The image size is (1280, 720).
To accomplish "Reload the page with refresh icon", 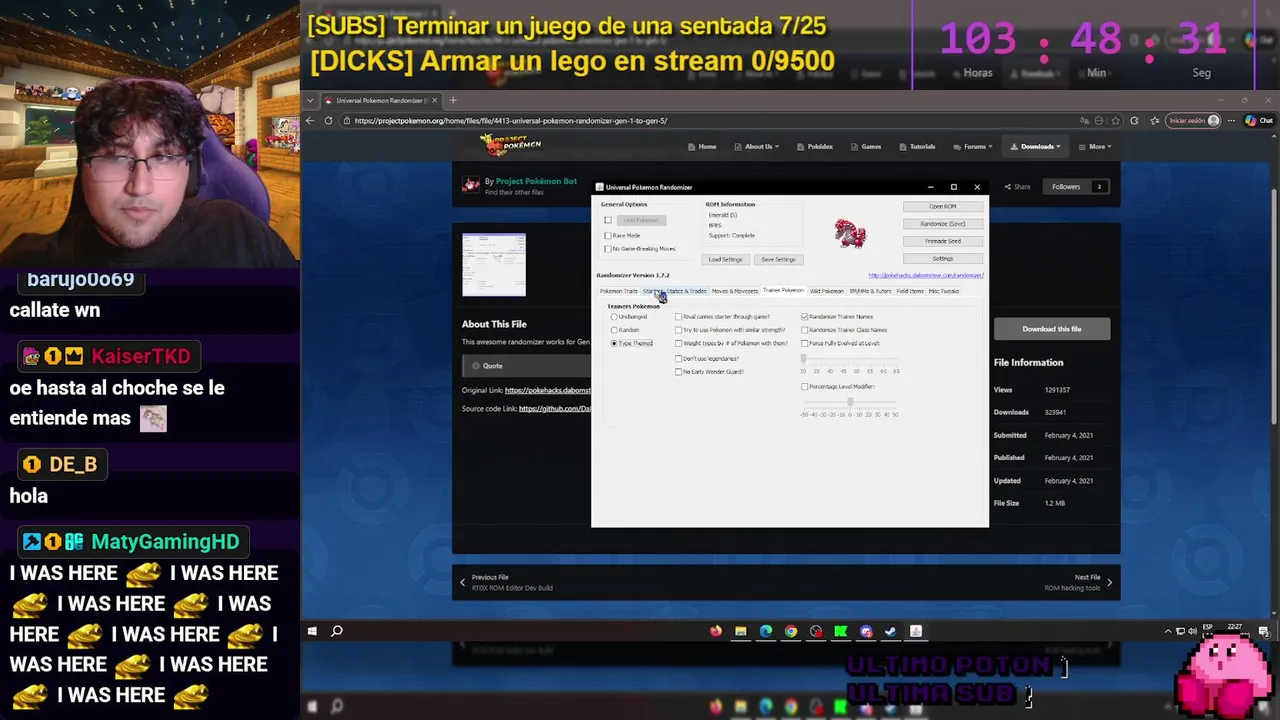I will click(x=328, y=121).
